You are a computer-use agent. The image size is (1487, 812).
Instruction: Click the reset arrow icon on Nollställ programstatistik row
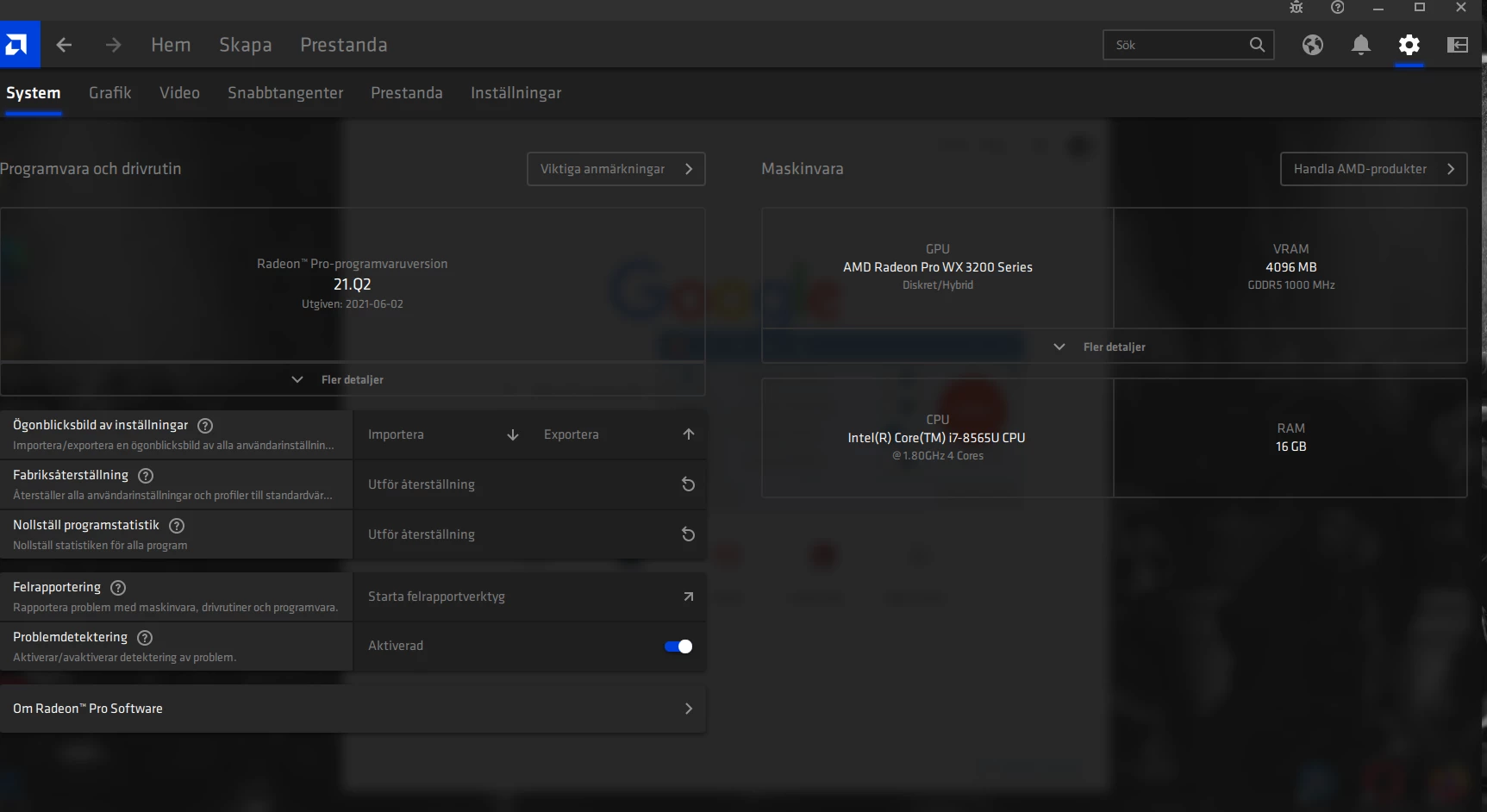688,534
